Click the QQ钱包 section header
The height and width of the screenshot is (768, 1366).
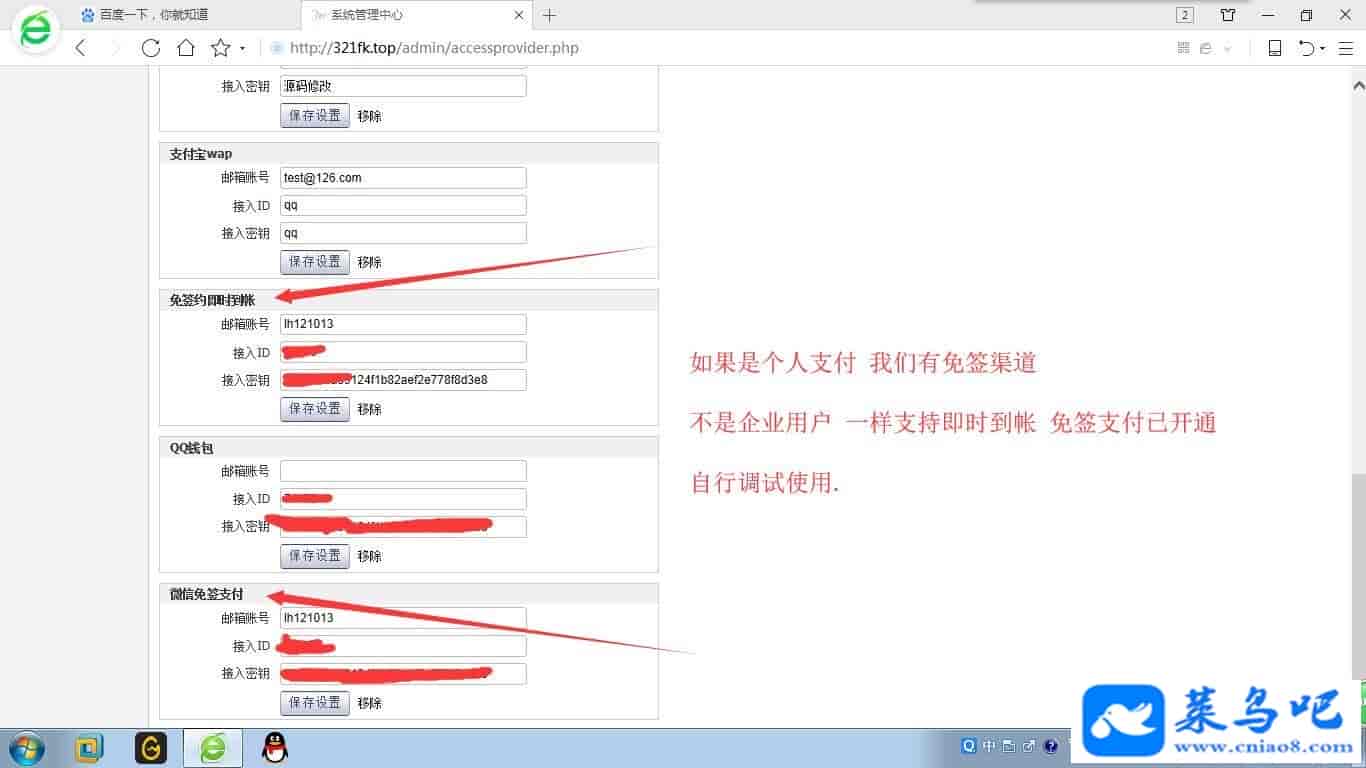click(x=409, y=447)
